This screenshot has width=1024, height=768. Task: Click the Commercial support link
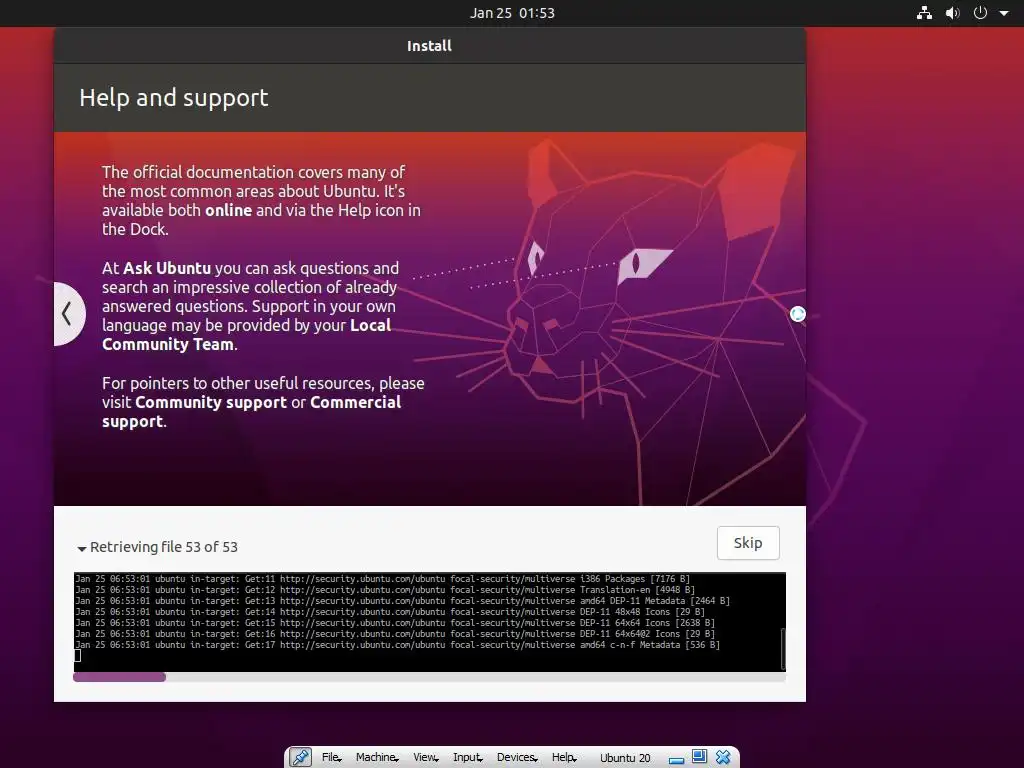(x=251, y=412)
